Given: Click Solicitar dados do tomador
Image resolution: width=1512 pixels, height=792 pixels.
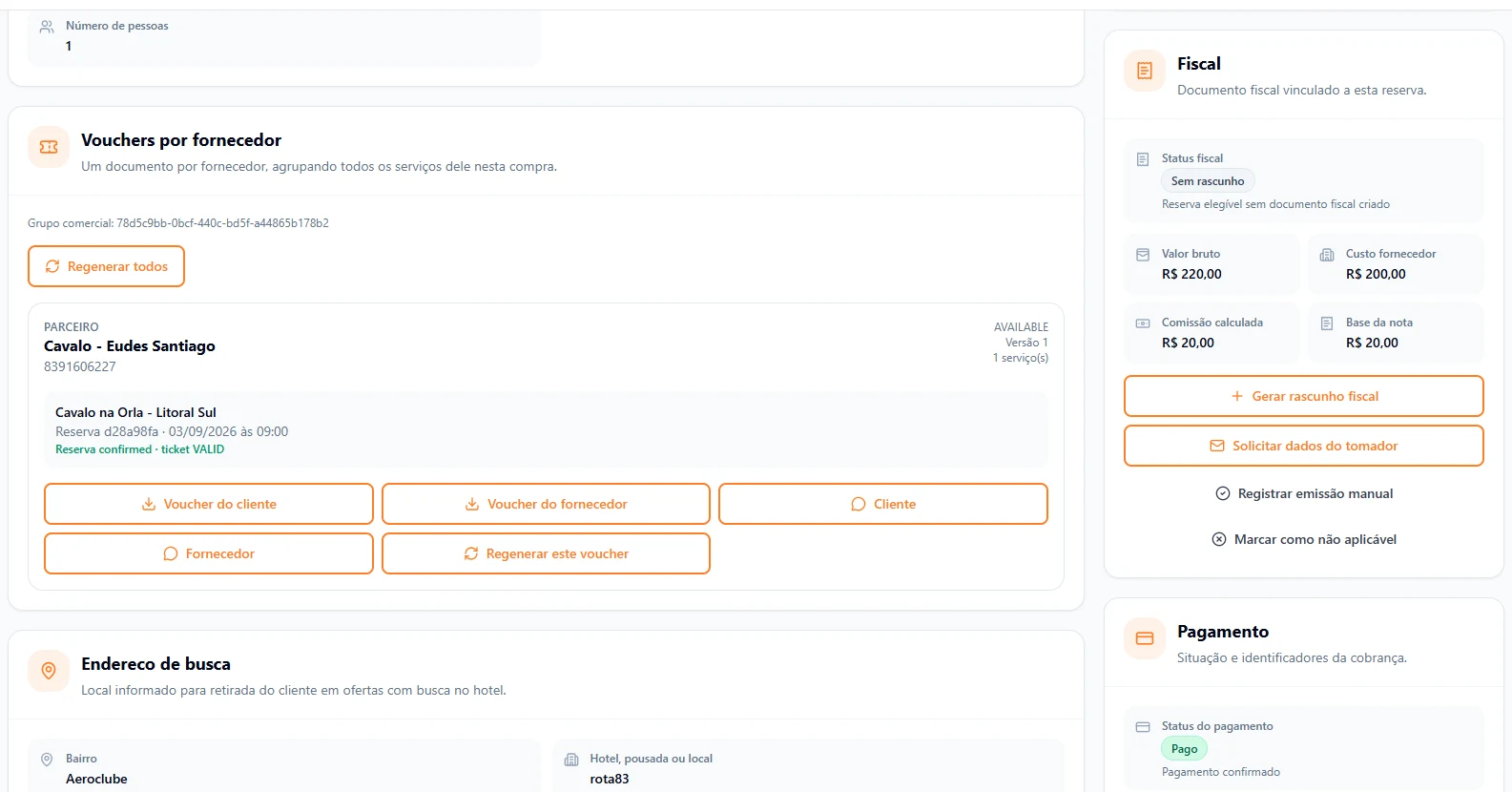Looking at the screenshot, I should coord(1304,446).
